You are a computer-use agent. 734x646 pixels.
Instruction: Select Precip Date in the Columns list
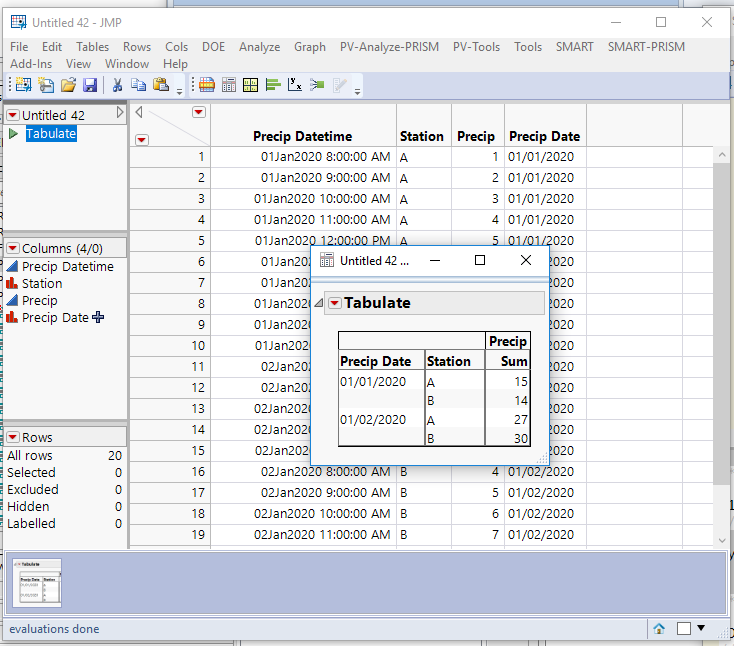pos(55,317)
